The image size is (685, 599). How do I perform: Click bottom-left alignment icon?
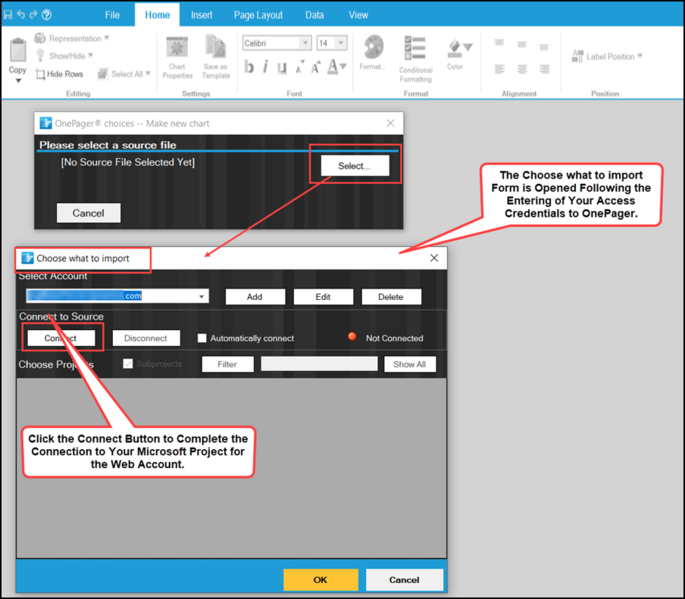(x=499, y=69)
